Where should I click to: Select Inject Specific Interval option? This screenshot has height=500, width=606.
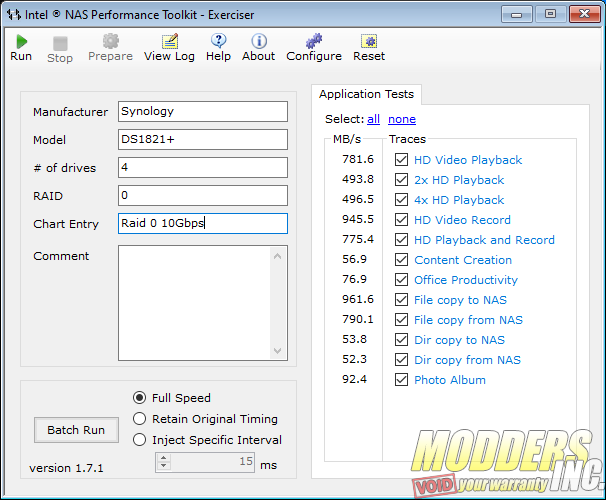point(140,440)
